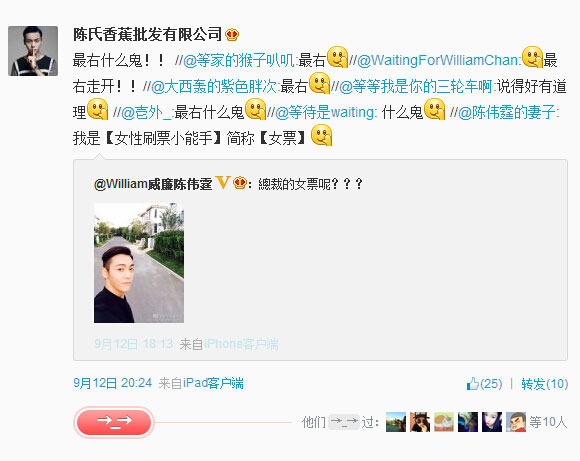
Task: Open mention @等待是waiting
Action: 324,112
